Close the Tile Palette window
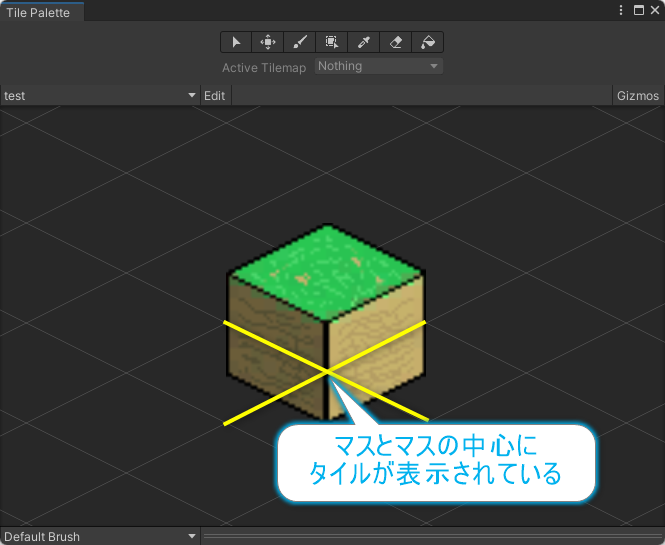665x545 pixels. point(655,10)
